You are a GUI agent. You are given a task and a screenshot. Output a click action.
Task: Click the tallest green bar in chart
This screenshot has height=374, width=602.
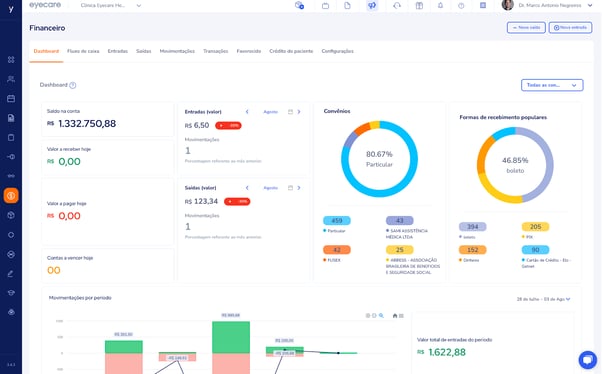pyautogui.click(x=231, y=337)
